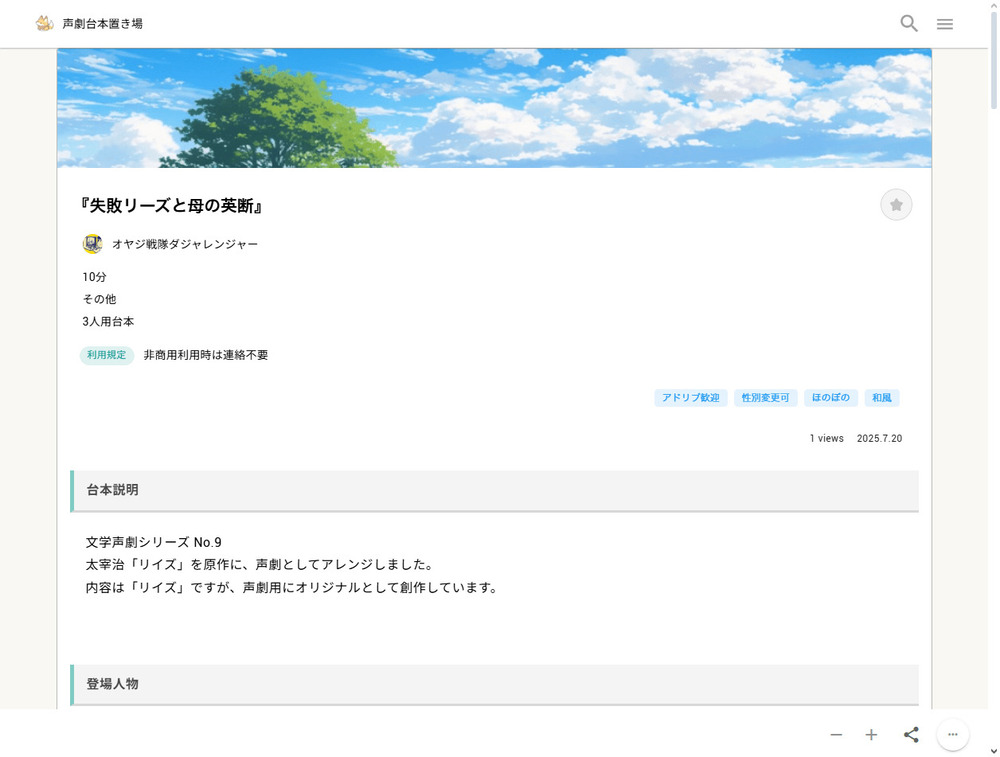Screen dimensions: 1000x757
Task: Click 非商用利用時は連絡不要 text
Action: point(206,355)
